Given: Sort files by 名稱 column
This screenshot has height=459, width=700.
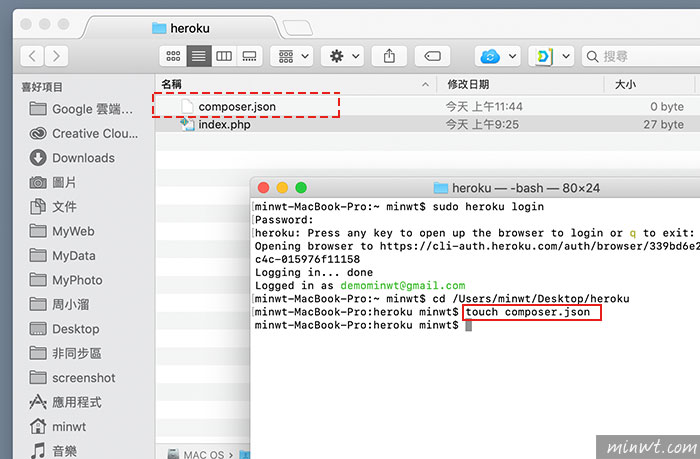Looking at the screenshot, I should click(x=171, y=84).
